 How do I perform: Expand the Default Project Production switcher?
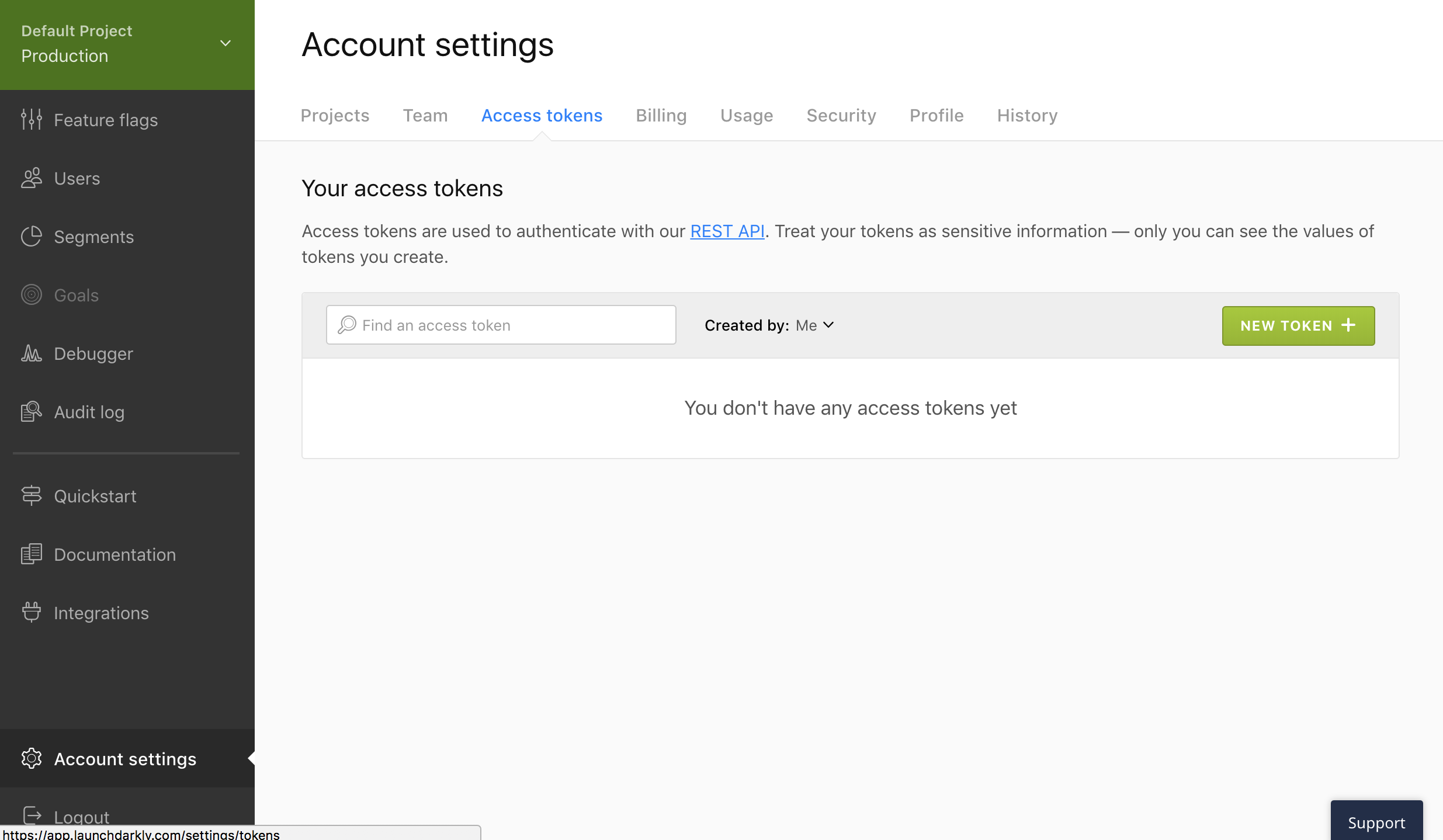click(x=225, y=43)
